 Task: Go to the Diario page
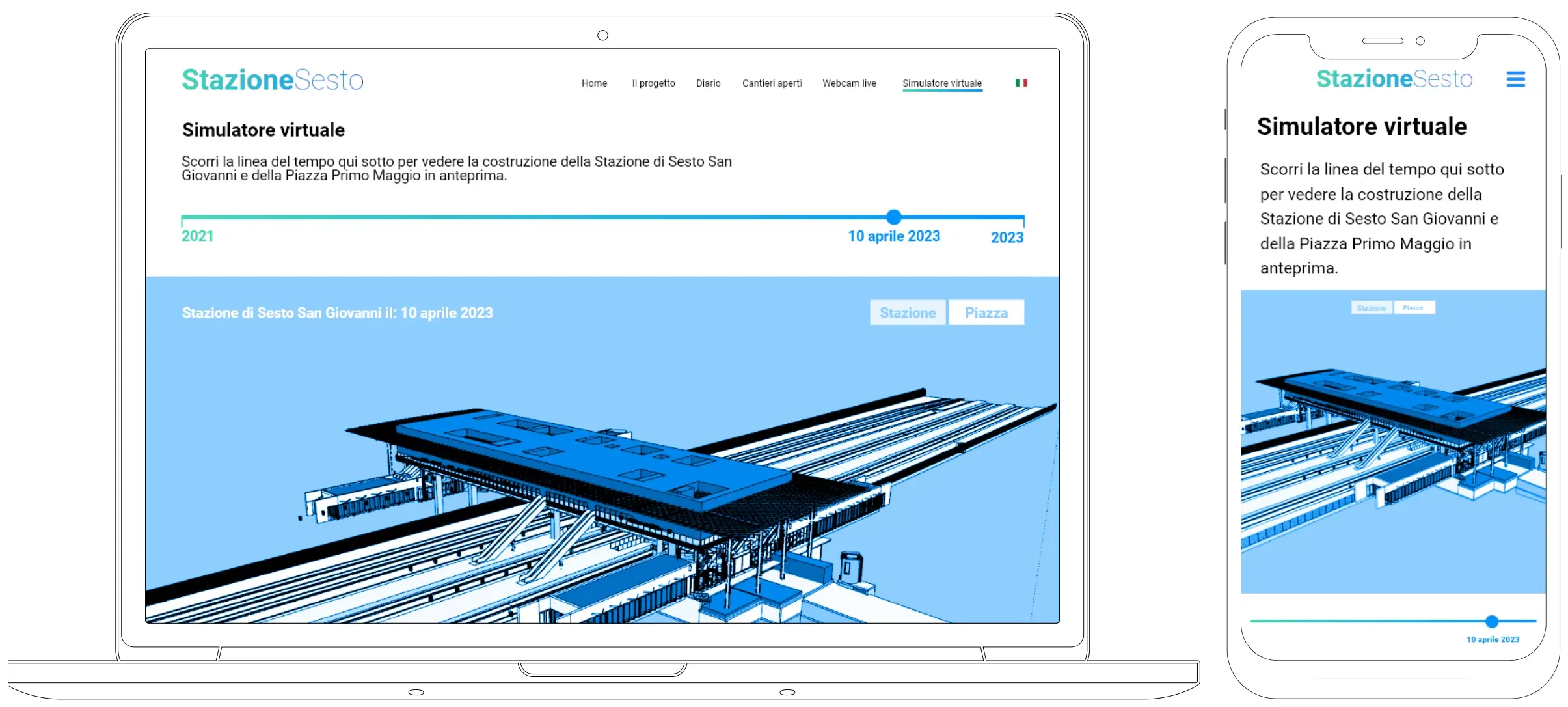708,83
